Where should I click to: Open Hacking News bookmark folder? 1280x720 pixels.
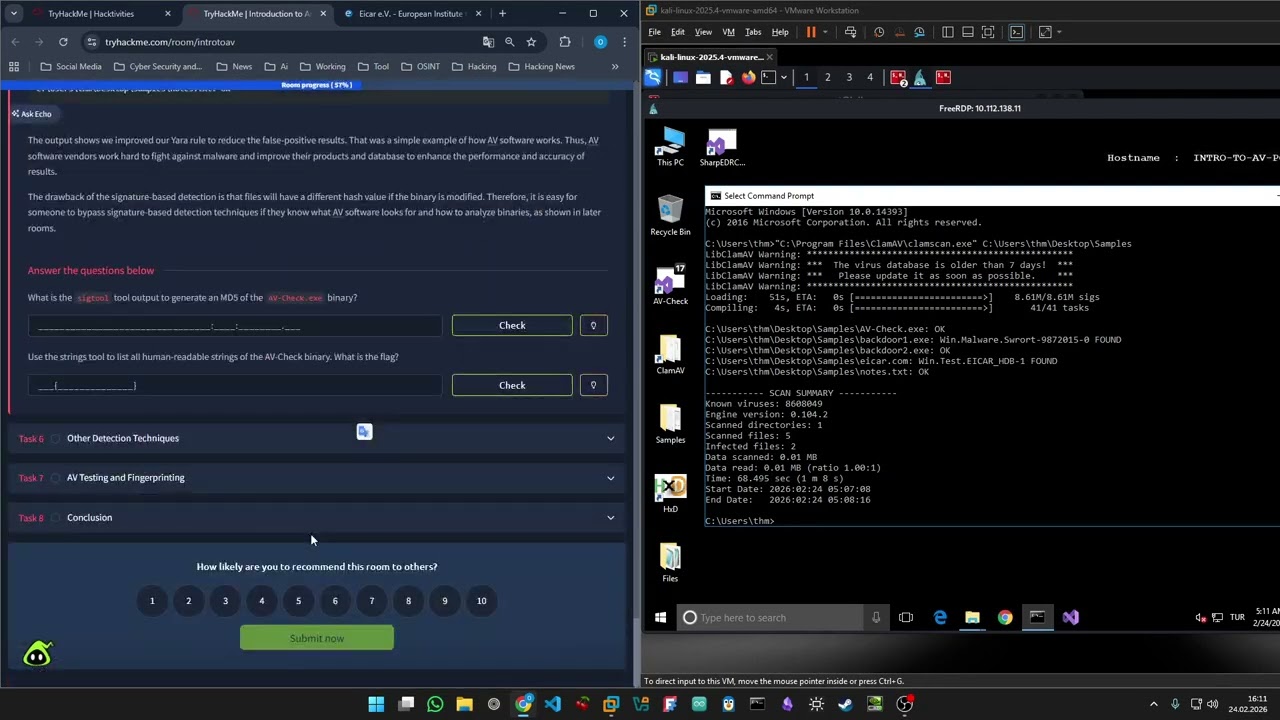point(541,67)
